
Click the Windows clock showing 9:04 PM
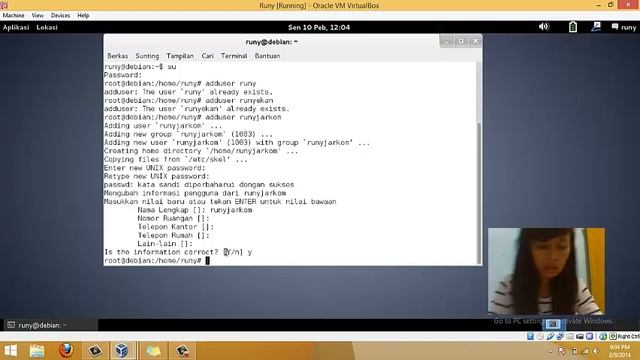(x=620, y=351)
